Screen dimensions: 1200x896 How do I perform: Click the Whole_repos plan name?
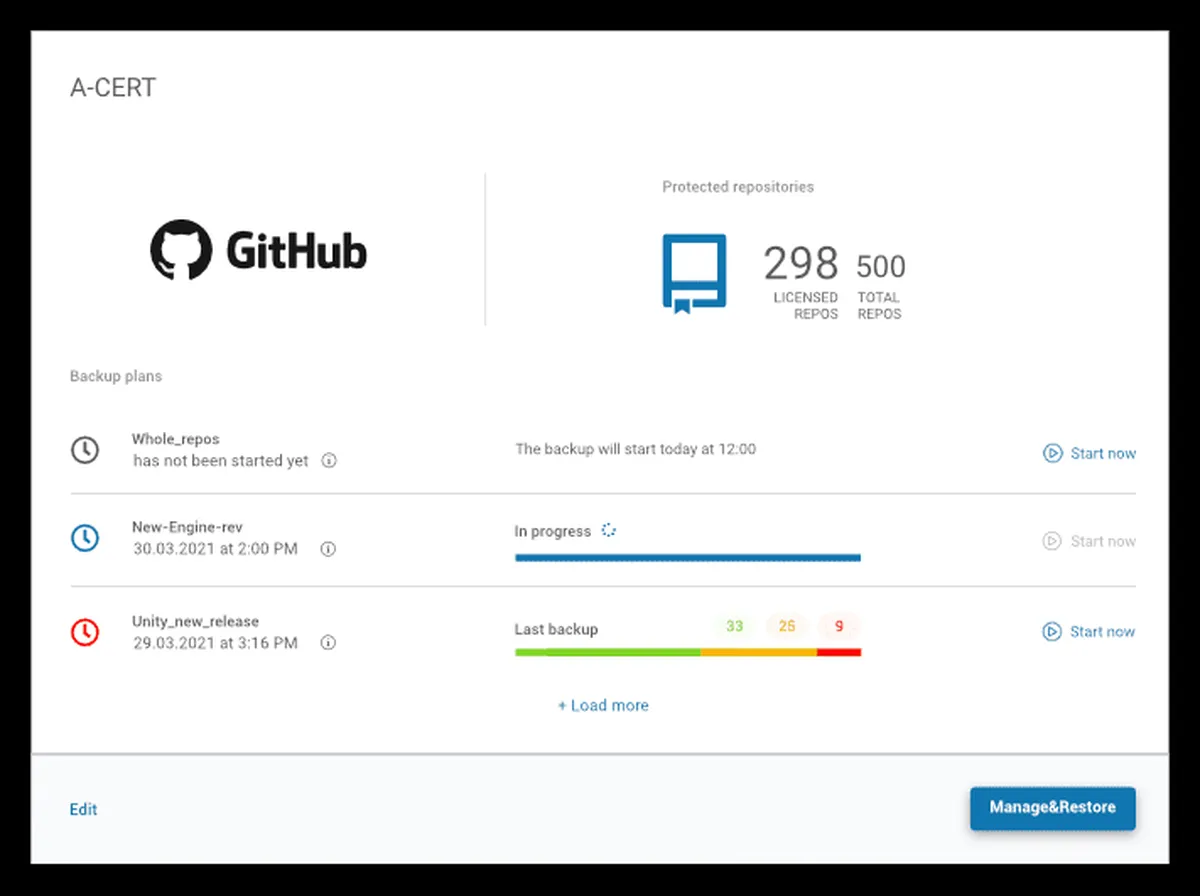[x=176, y=439]
